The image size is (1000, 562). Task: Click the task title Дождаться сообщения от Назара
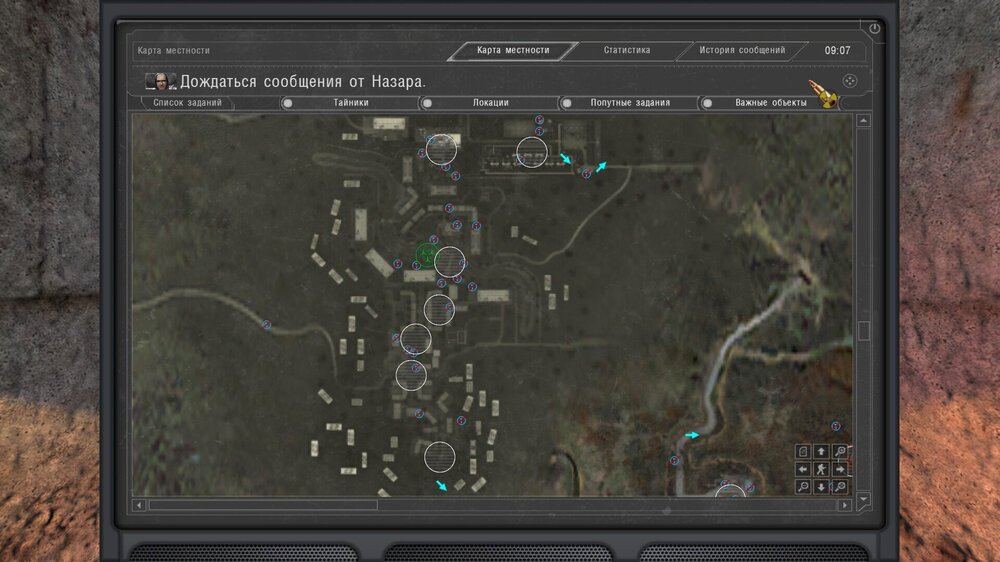(x=303, y=82)
